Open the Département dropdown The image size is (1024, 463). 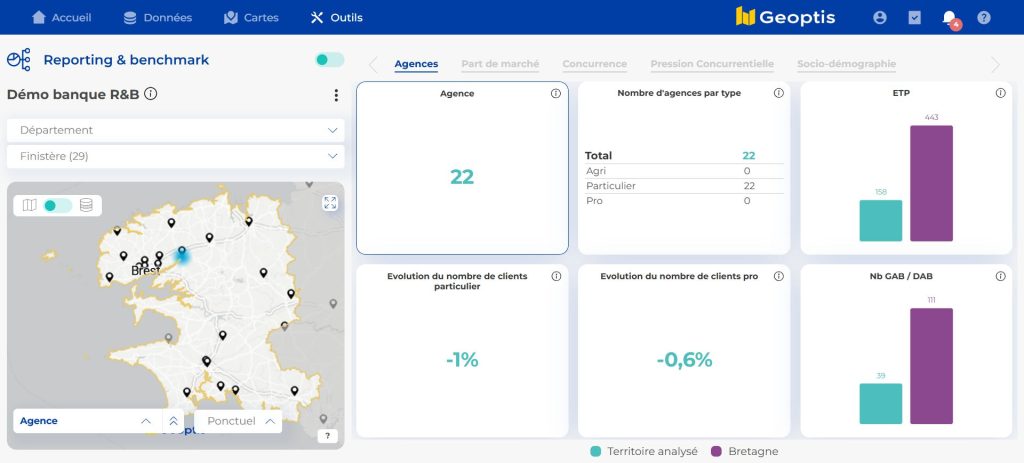[x=176, y=130]
